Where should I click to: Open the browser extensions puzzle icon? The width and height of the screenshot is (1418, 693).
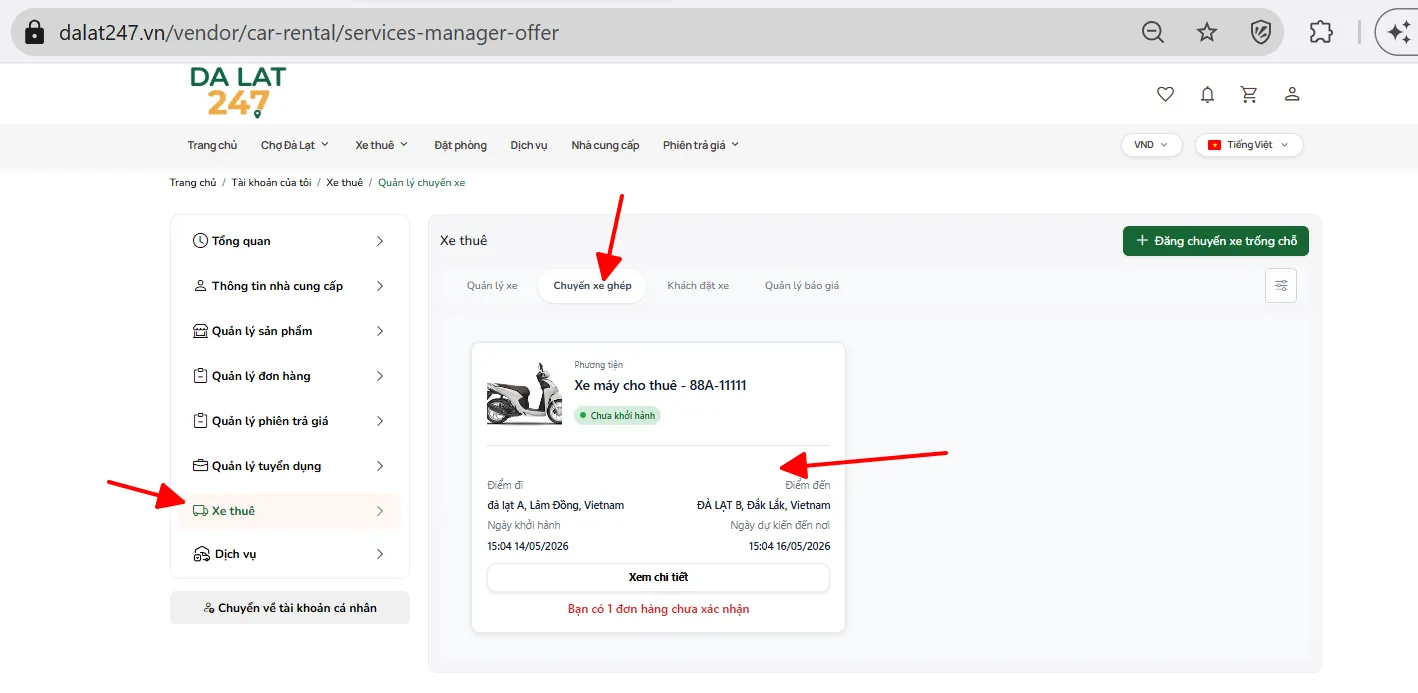pyautogui.click(x=1321, y=32)
